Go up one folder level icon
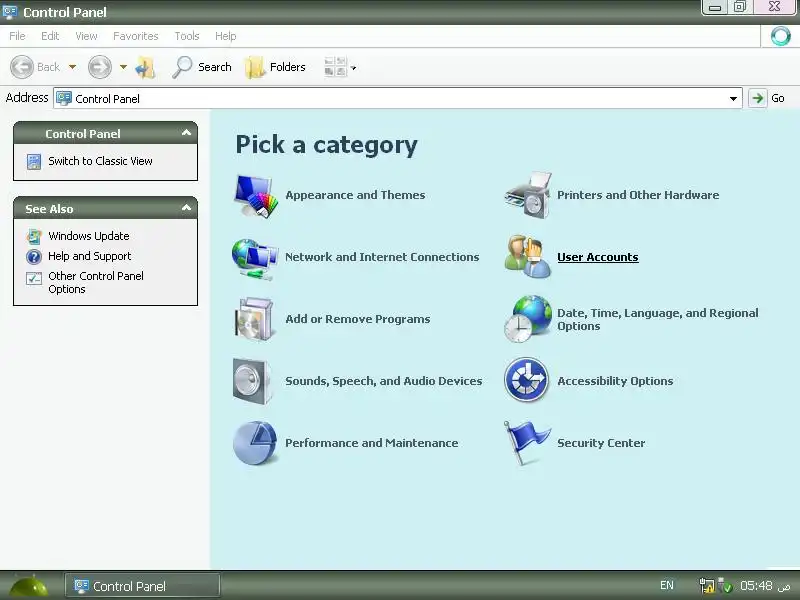 [x=145, y=67]
